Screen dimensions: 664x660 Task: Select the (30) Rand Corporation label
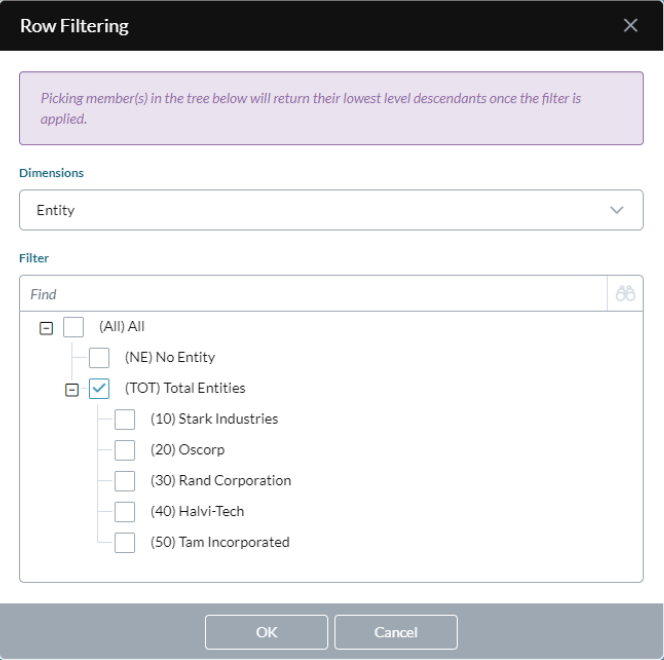point(221,481)
